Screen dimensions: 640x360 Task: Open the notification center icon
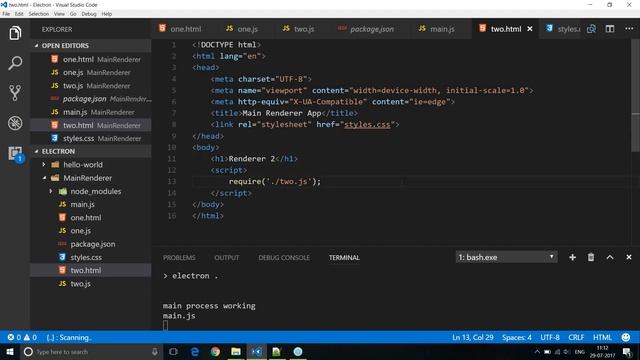[627, 352]
